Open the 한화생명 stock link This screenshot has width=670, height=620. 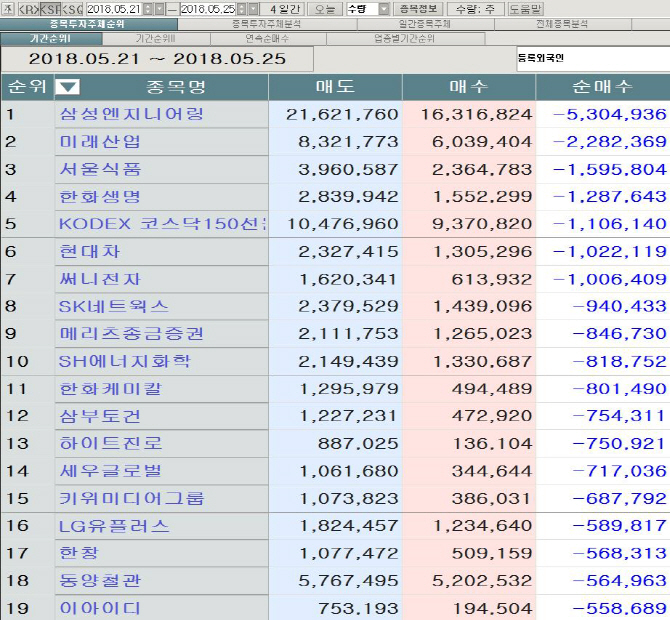coord(100,197)
